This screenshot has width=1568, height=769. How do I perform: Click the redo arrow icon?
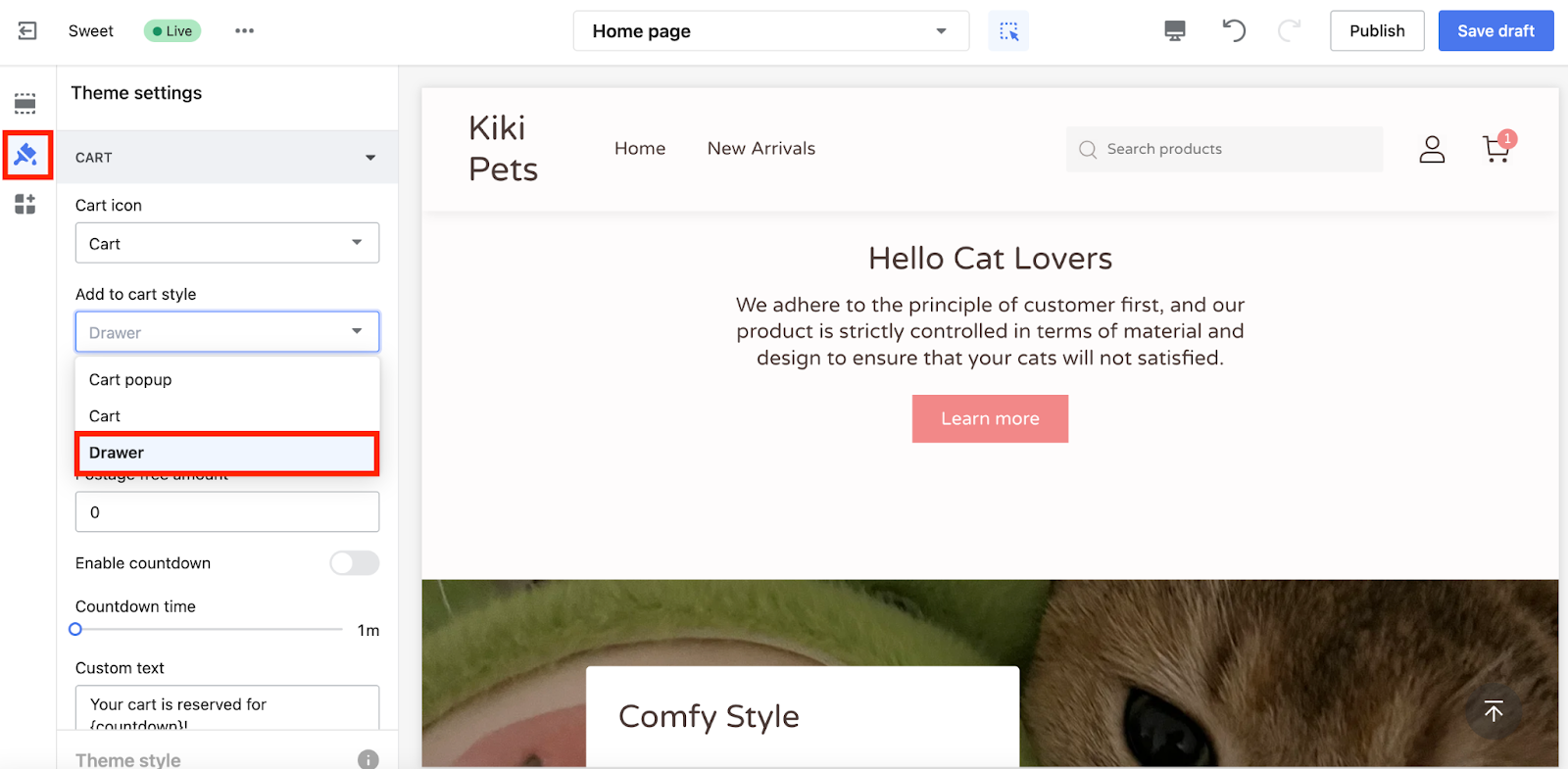point(1290,31)
